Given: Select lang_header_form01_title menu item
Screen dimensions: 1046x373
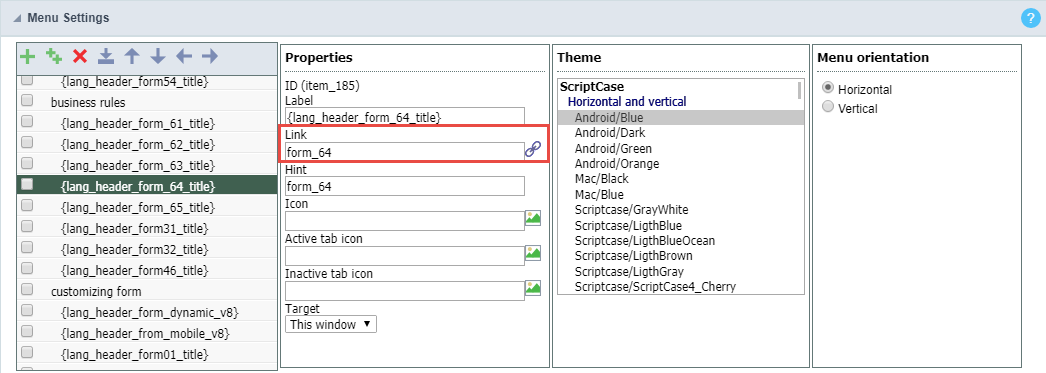Looking at the screenshot, I should pyautogui.click(x=135, y=354).
